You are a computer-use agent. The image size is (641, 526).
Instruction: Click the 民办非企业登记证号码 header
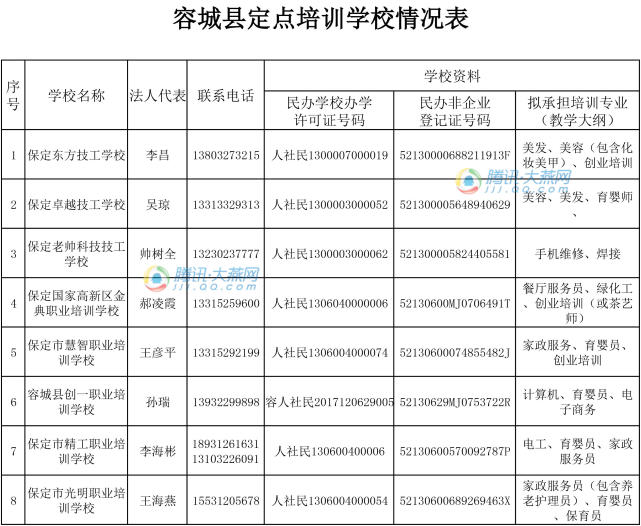coord(455,111)
